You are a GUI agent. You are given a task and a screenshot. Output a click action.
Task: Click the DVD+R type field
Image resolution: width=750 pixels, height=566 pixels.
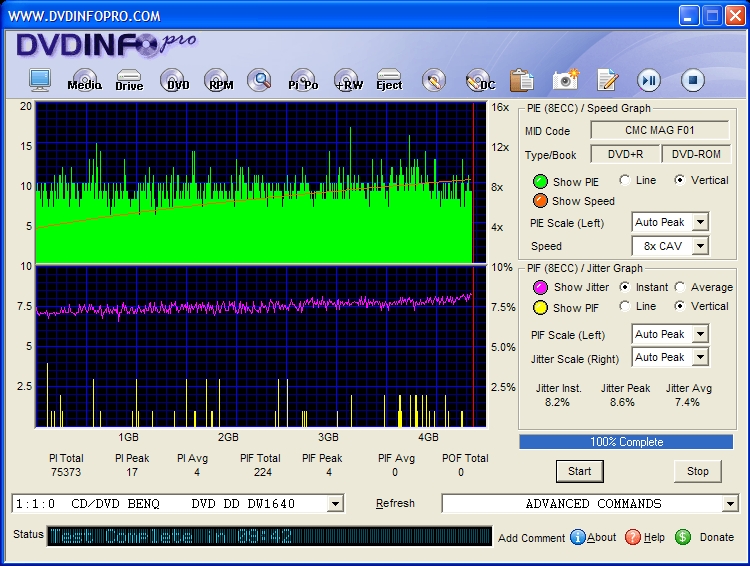click(625, 155)
